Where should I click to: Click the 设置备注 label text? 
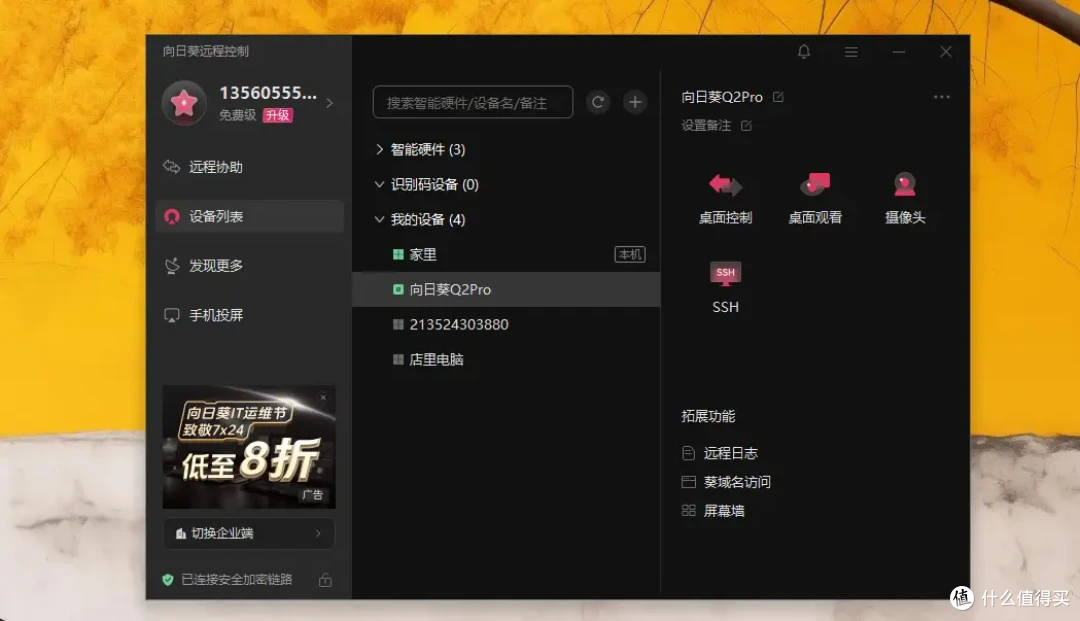tap(706, 125)
